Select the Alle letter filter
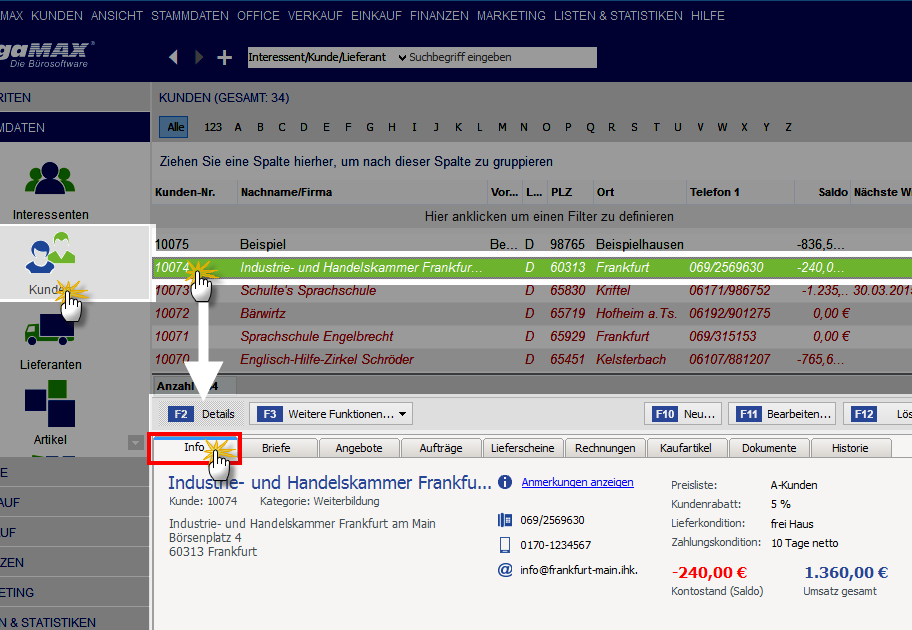912x630 pixels. [x=174, y=127]
